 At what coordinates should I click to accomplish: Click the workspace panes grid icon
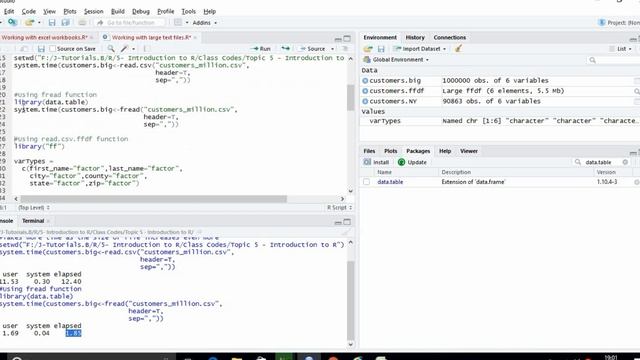178,22
